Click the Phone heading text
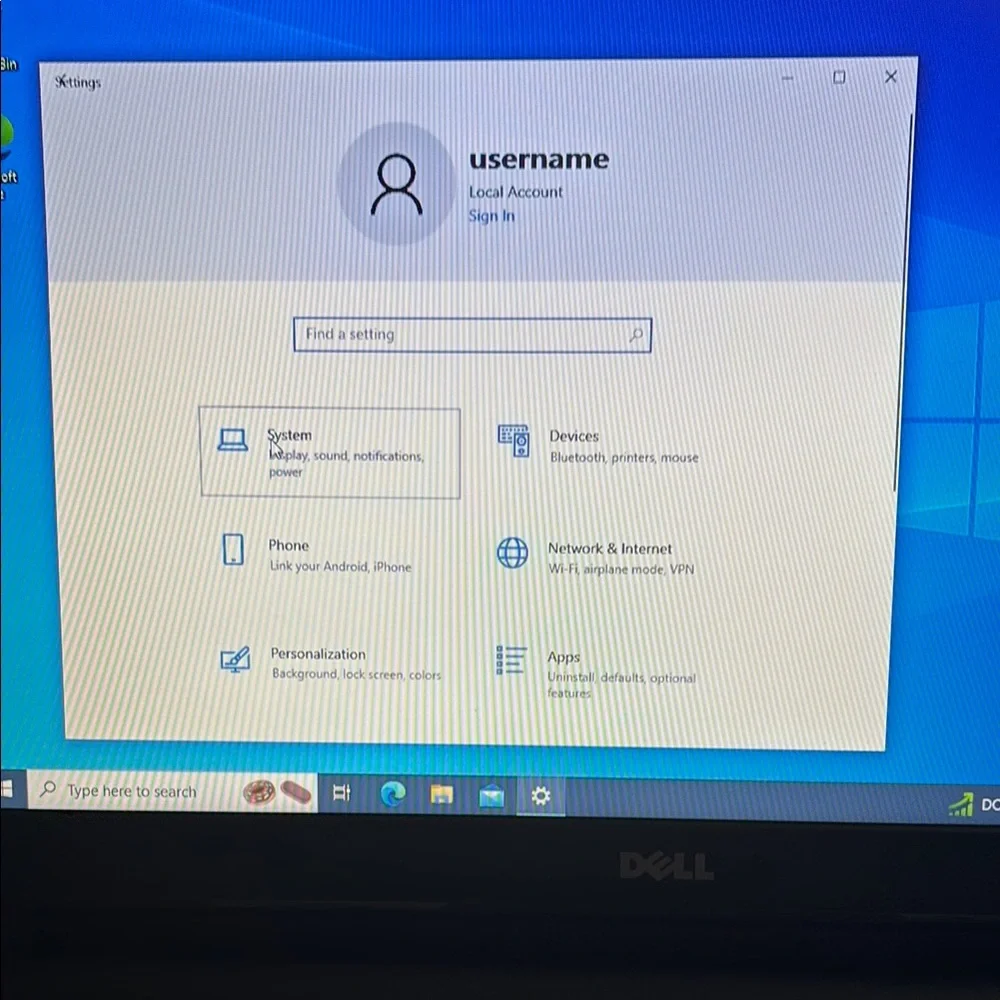This screenshot has width=1000, height=1000. click(288, 545)
